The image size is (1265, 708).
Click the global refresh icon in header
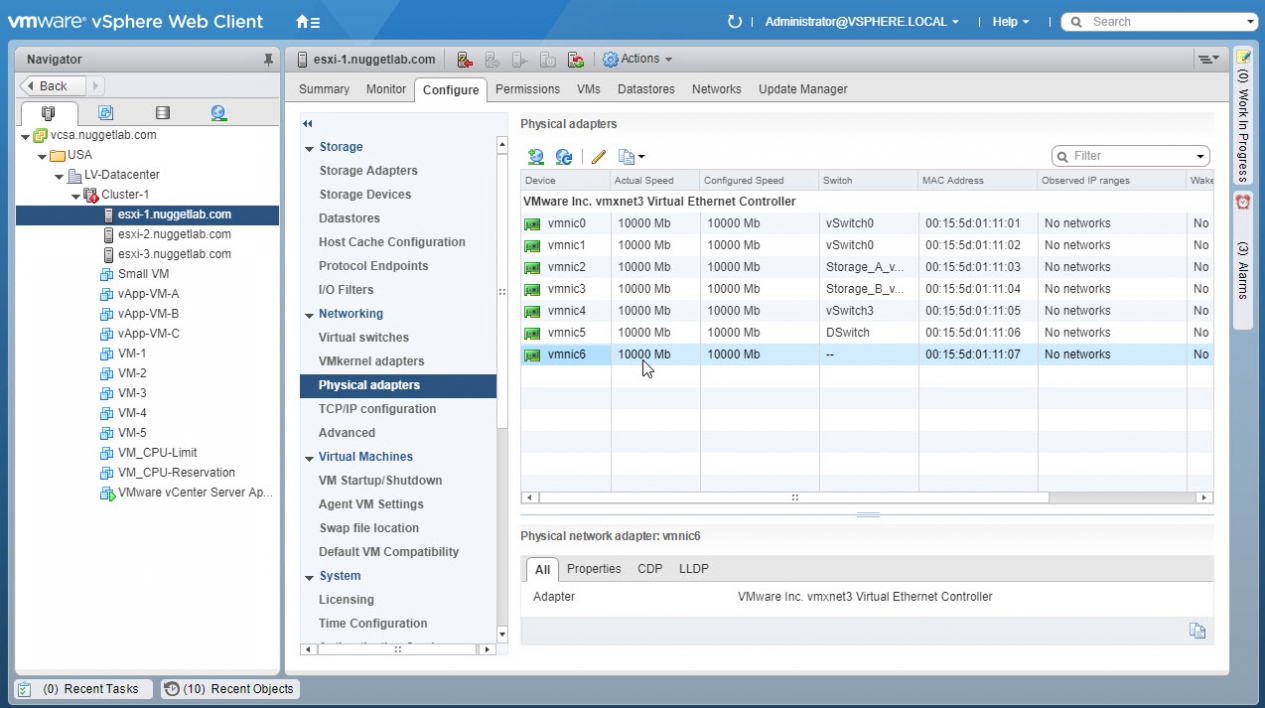pos(735,22)
